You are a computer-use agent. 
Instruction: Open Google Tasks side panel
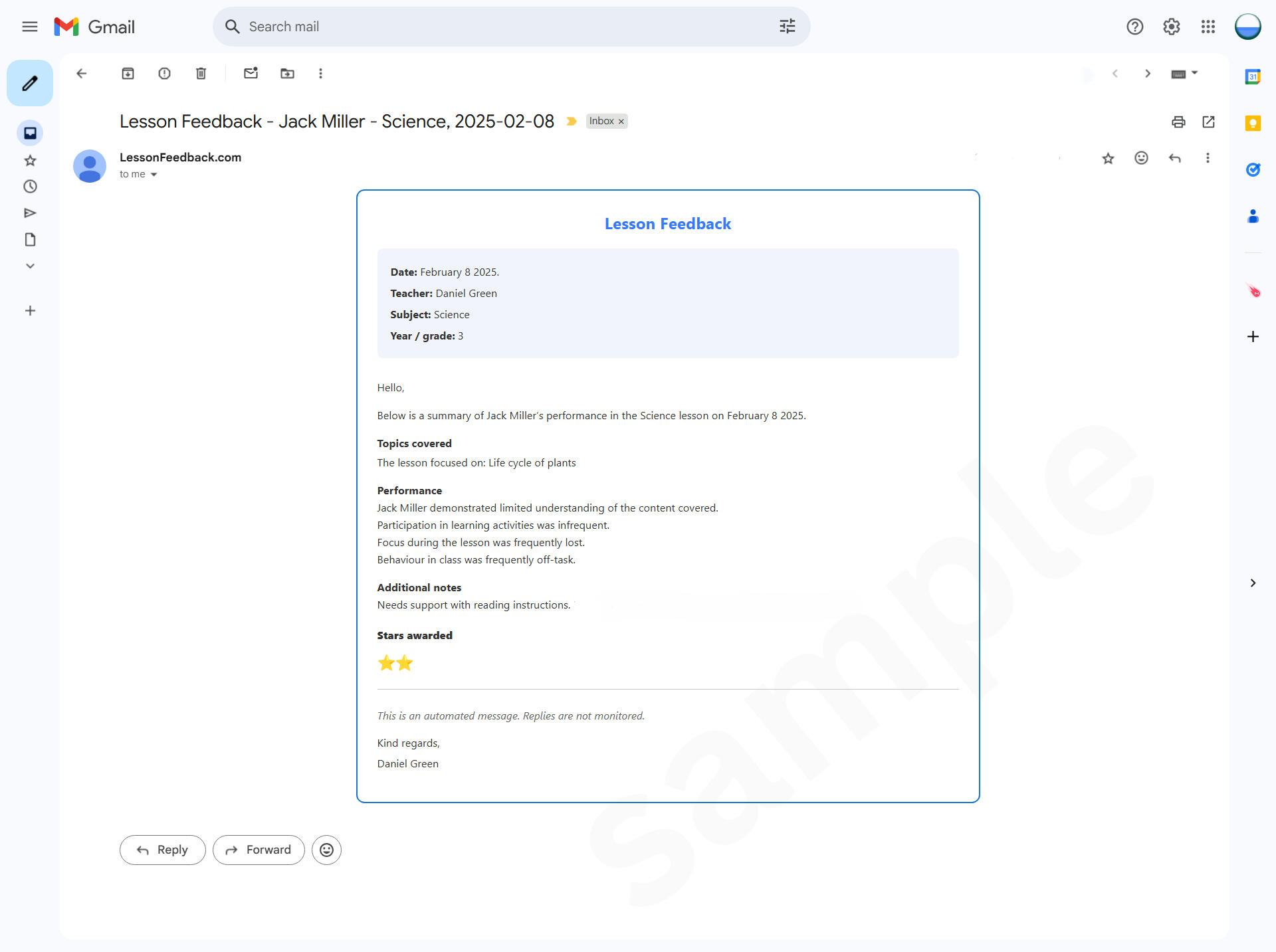(x=1253, y=170)
